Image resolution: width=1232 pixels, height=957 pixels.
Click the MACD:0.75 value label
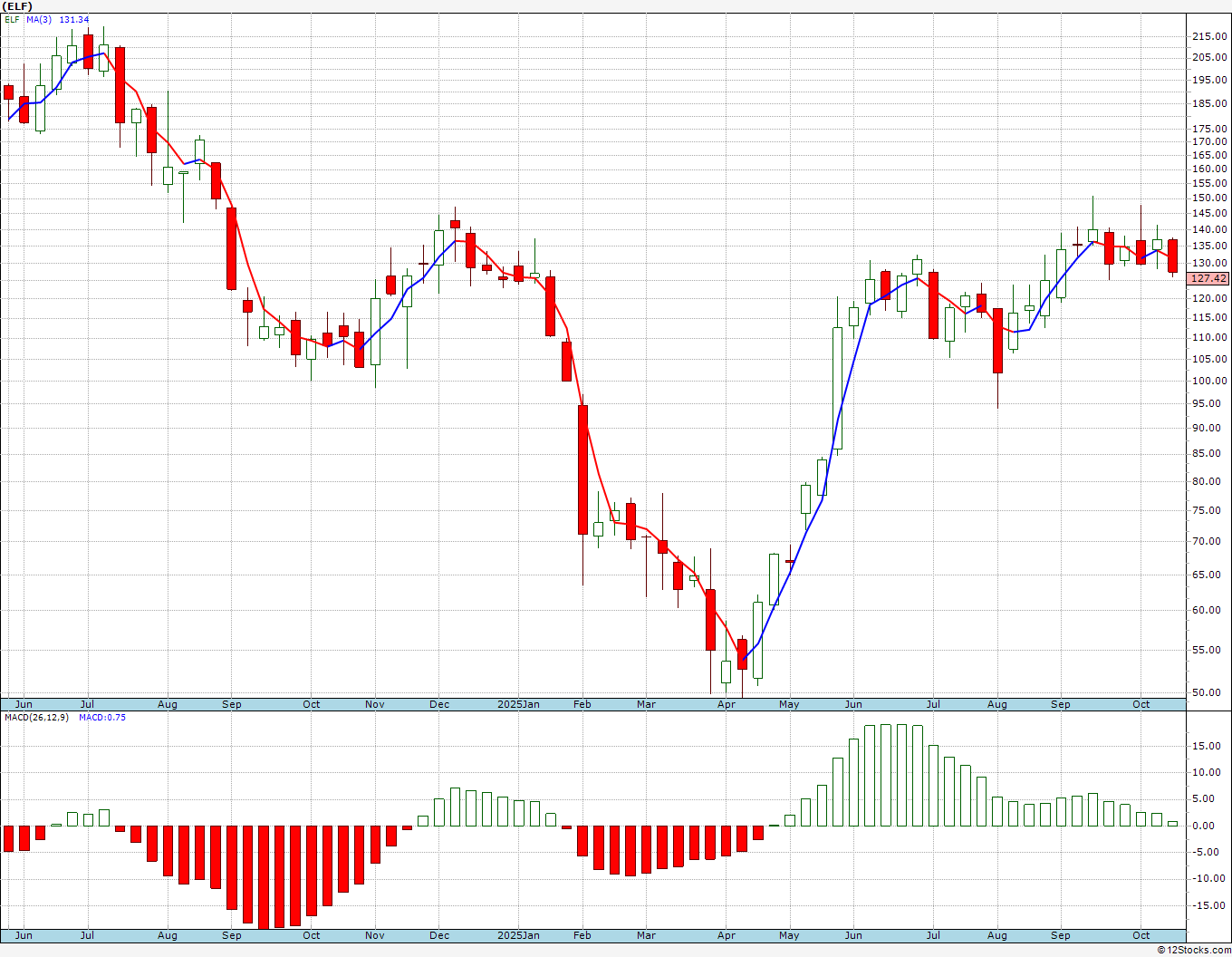[x=101, y=717]
